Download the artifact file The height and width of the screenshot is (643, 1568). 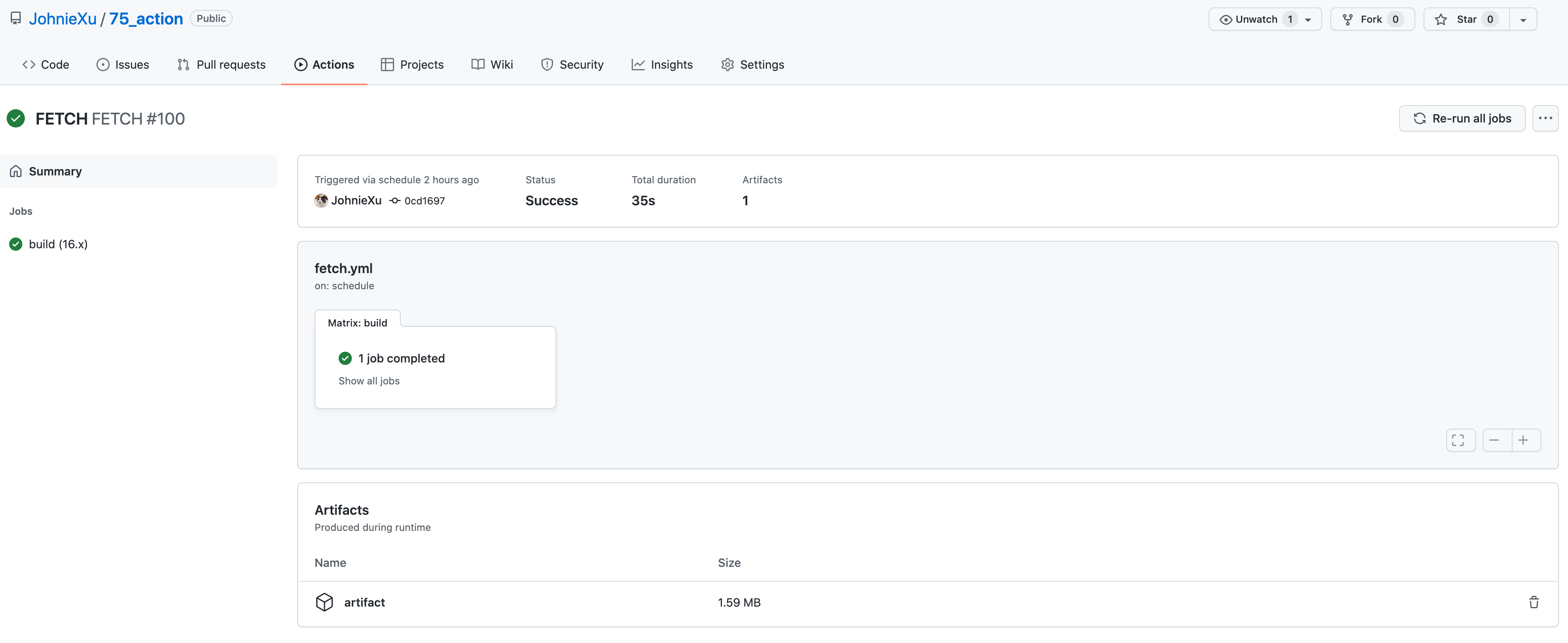pos(364,602)
